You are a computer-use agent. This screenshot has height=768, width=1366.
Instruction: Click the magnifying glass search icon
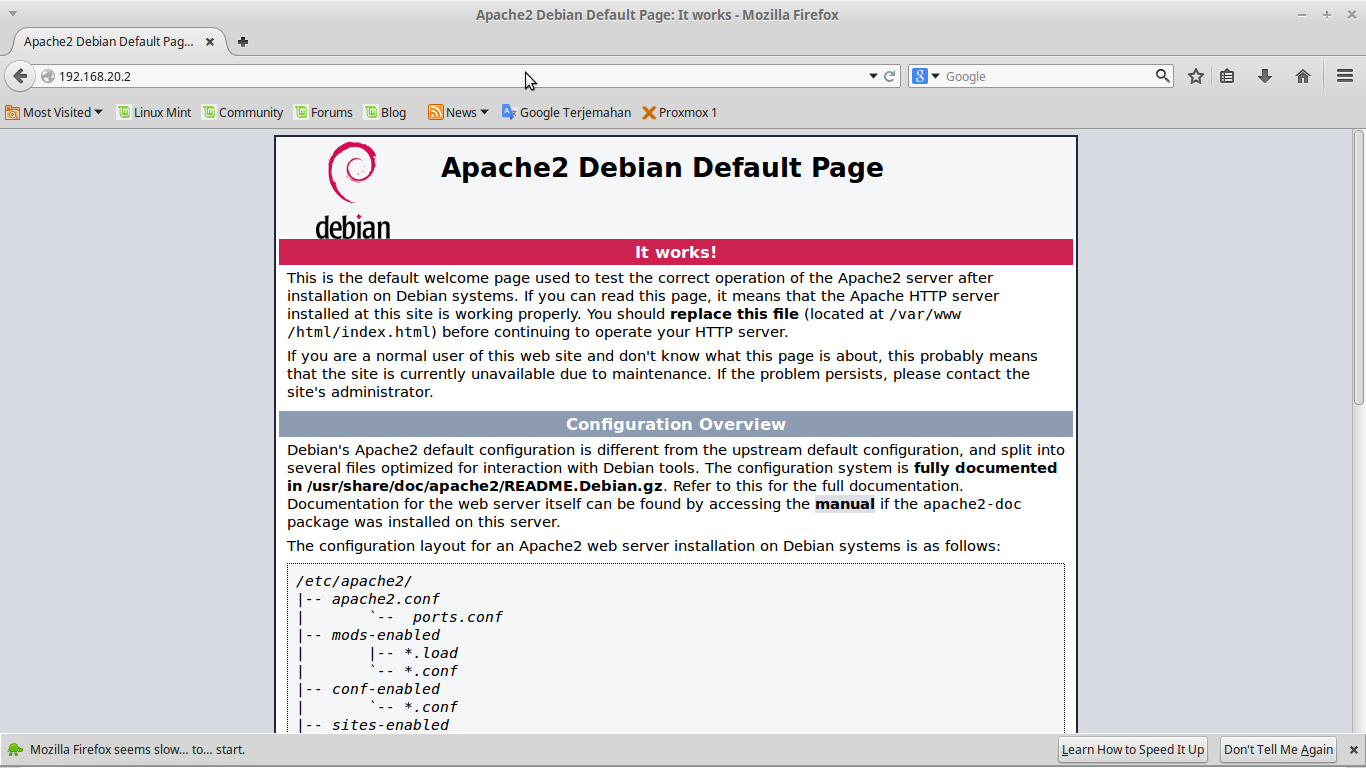tap(1162, 76)
